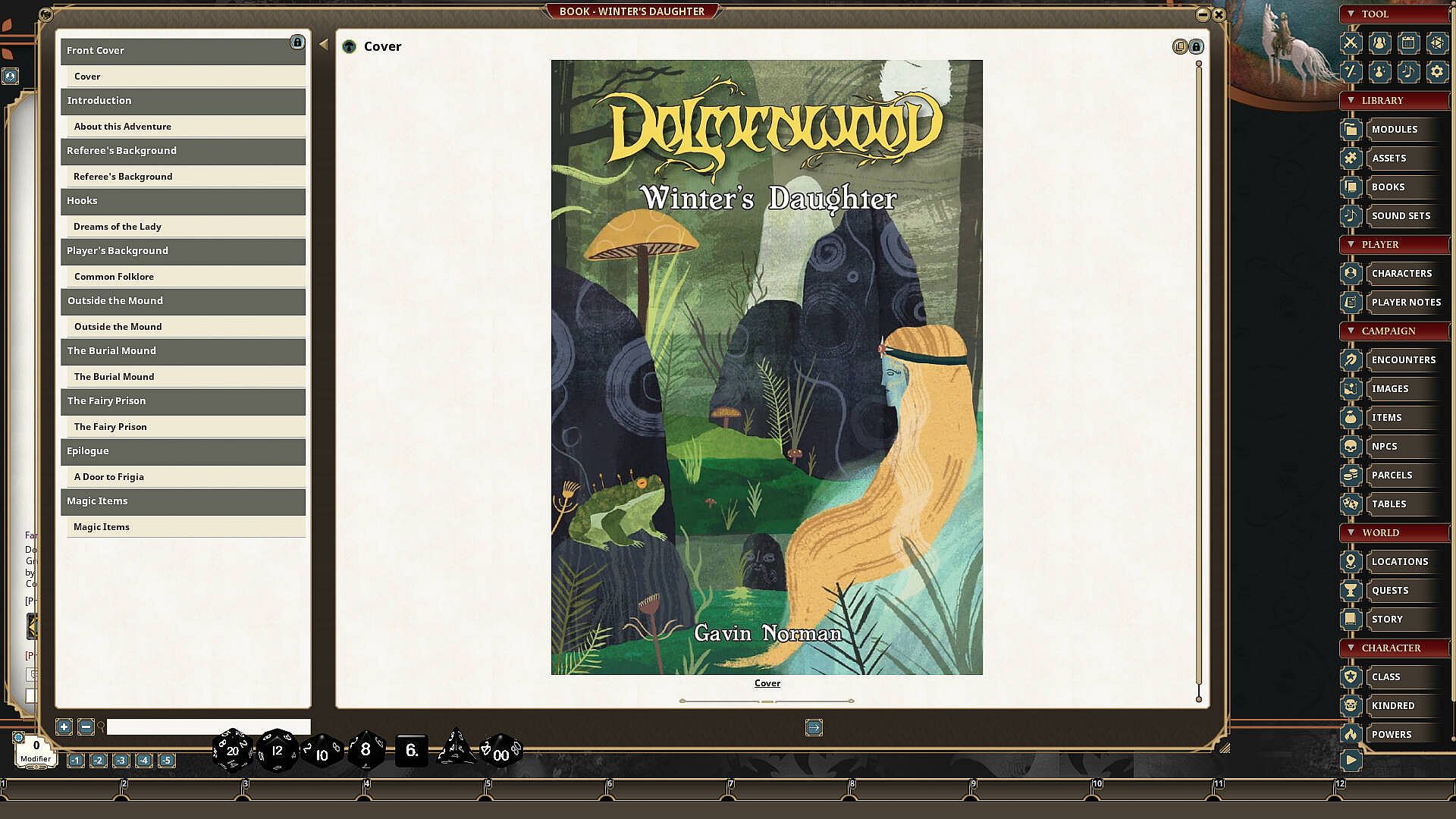Roll the d8 die
Viewport: 1456px width, 819px height.
pos(366,751)
